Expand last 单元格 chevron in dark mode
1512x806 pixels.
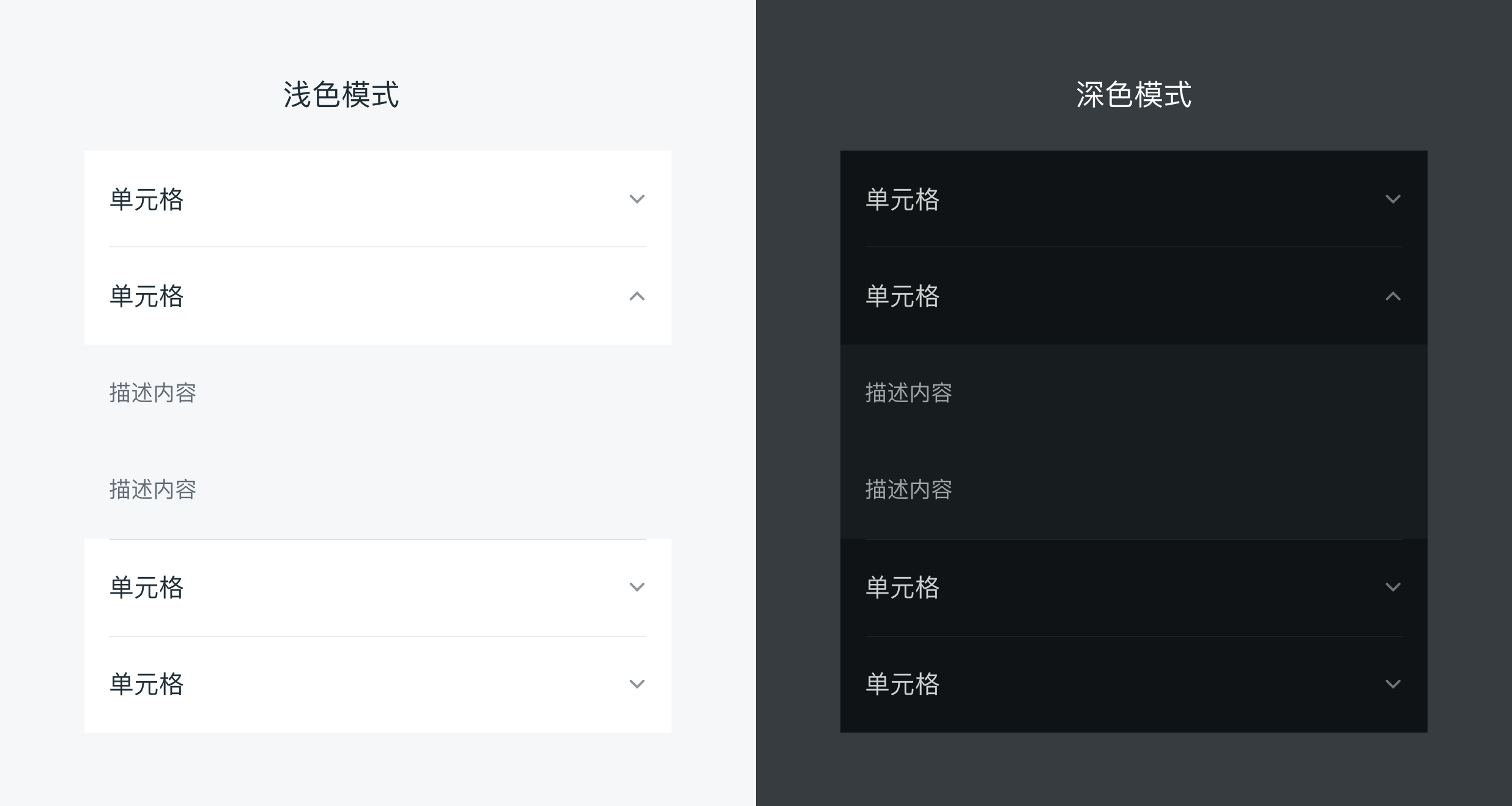(1393, 684)
